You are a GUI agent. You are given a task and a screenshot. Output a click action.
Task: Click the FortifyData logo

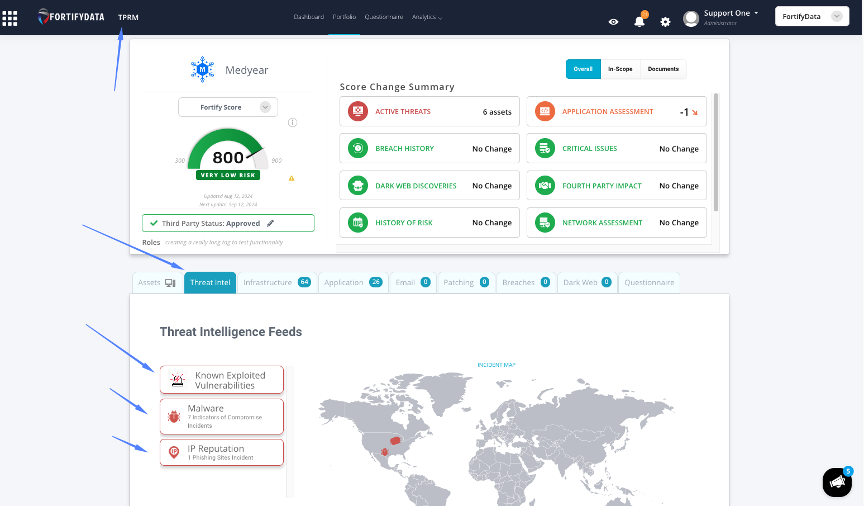71,17
